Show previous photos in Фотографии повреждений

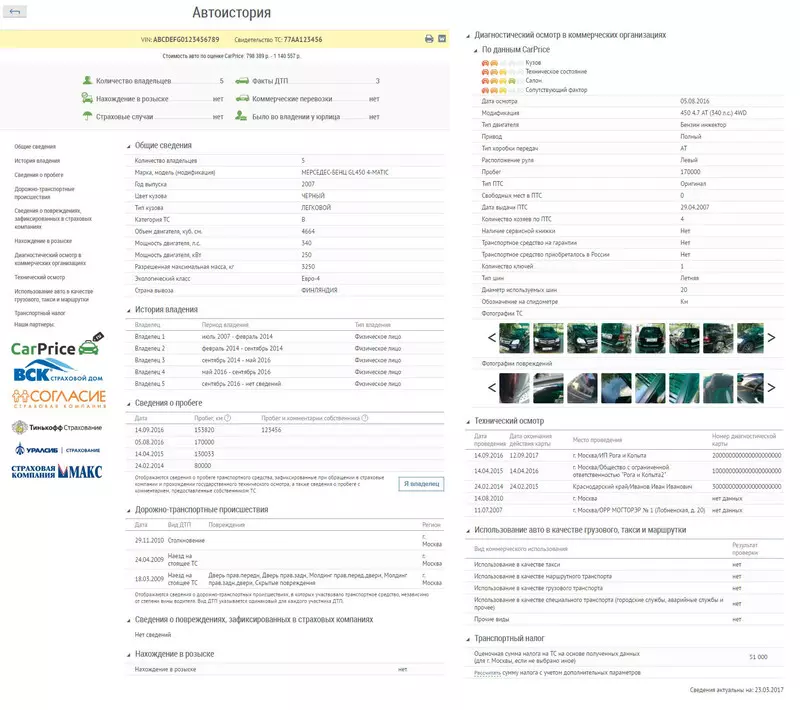pos(492,387)
